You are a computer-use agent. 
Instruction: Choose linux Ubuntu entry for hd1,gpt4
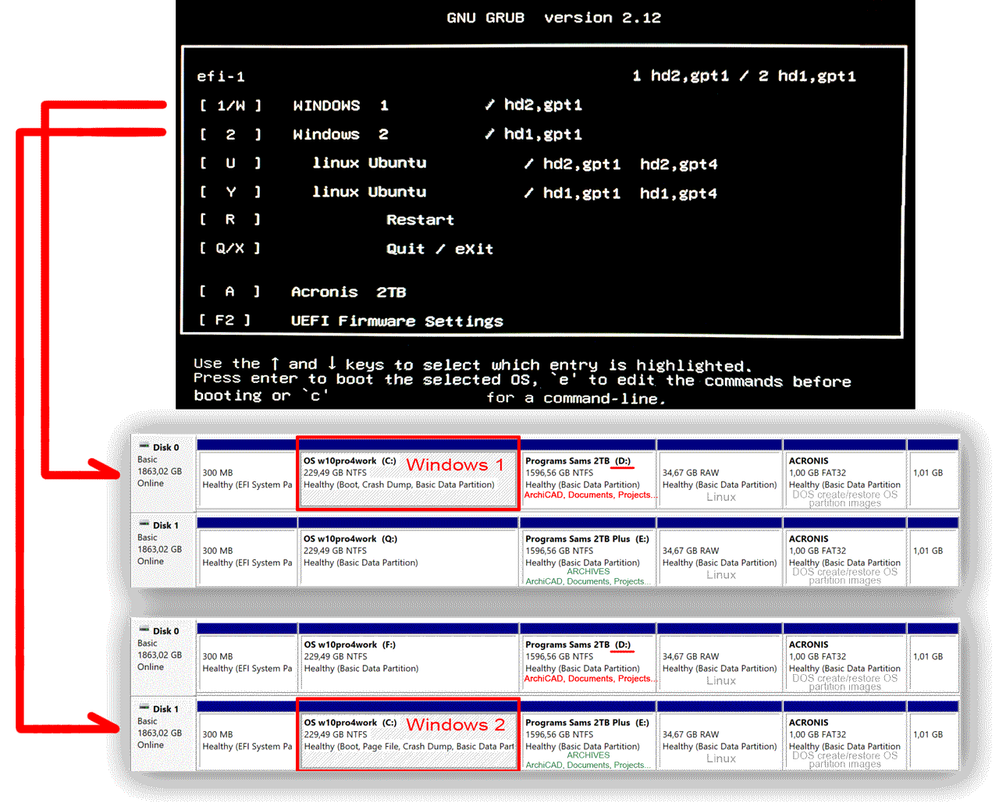click(x=459, y=192)
